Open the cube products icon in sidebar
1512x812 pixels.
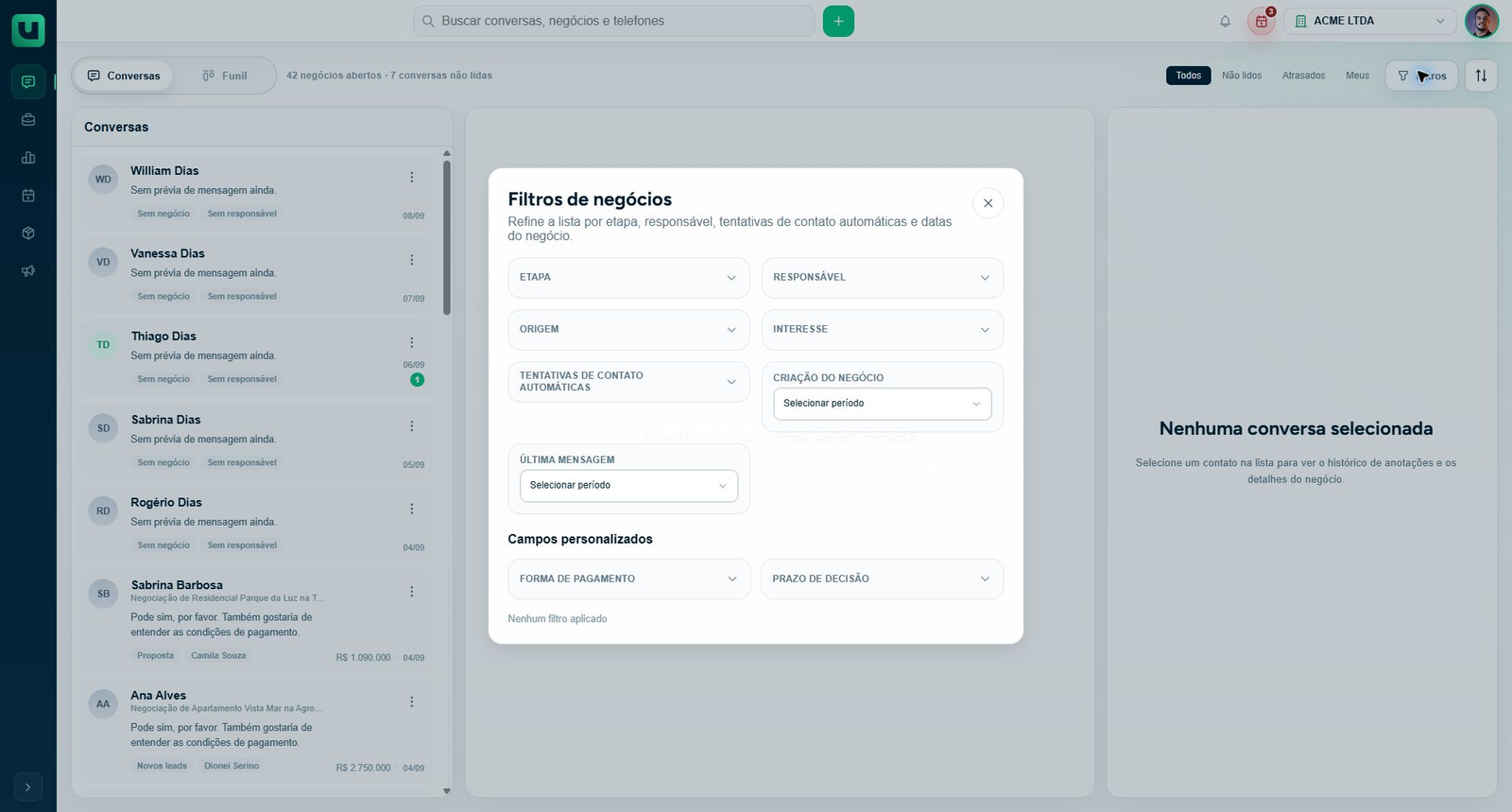28,233
